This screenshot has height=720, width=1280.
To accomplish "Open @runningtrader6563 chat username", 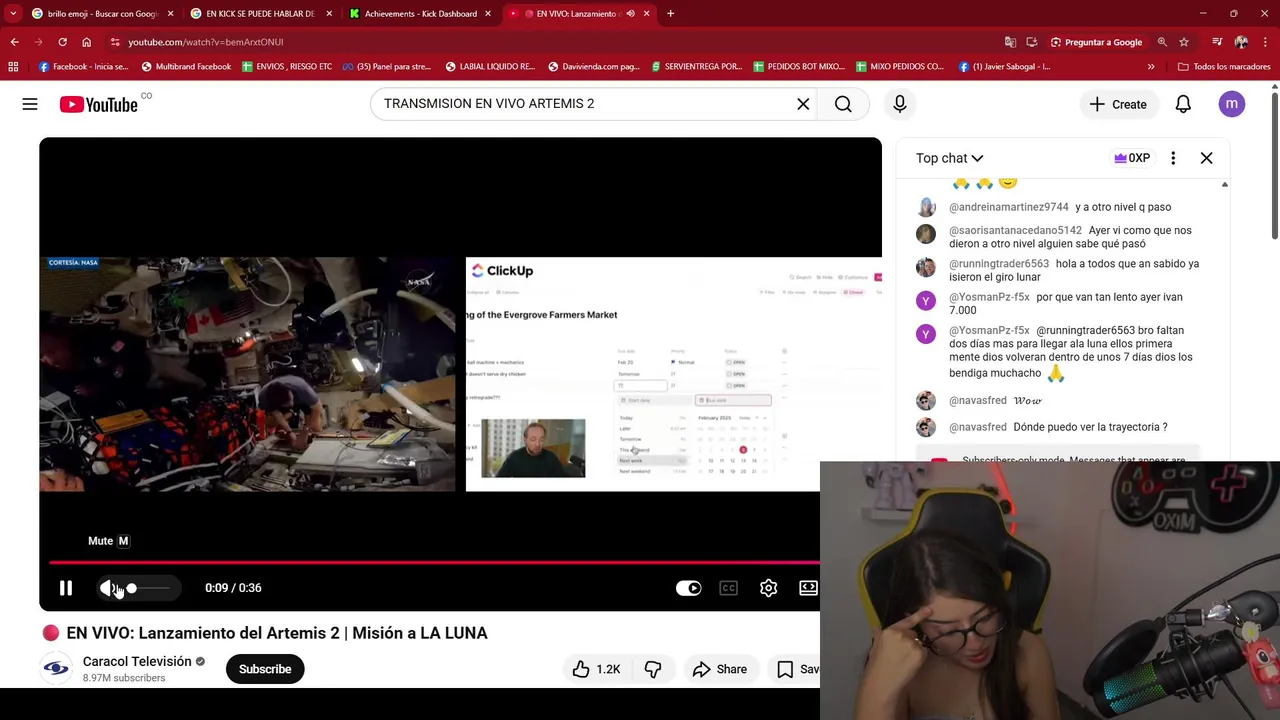I will click(999, 264).
